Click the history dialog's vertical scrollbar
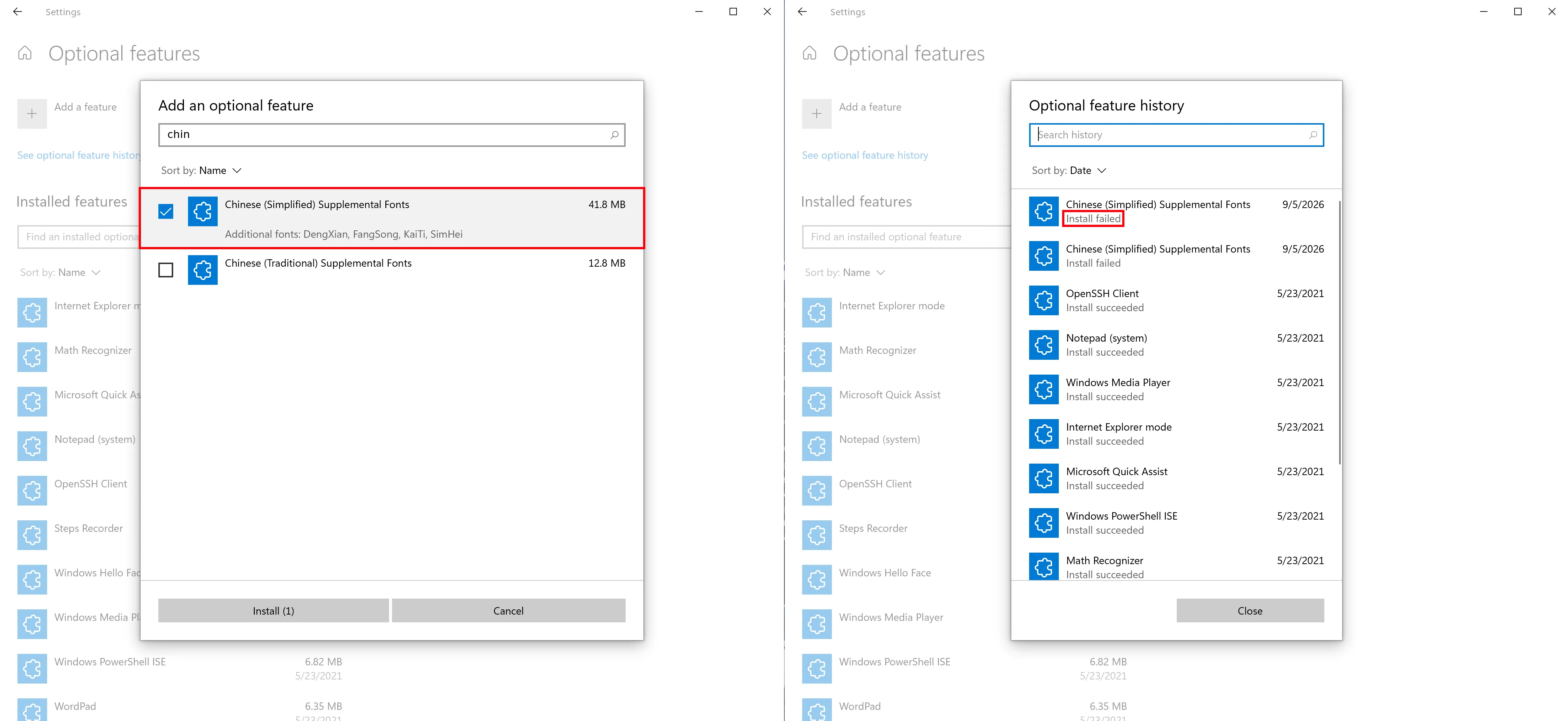The image size is (1568, 721). (1340, 332)
